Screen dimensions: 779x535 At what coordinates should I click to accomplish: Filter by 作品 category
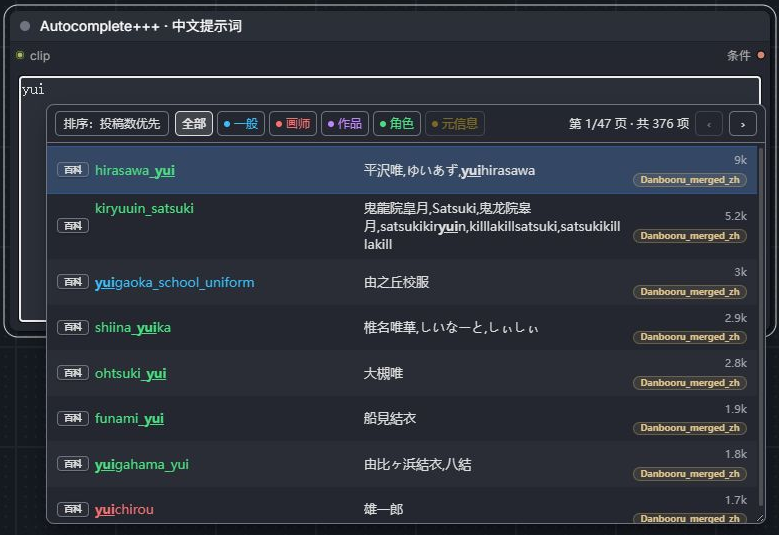[x=345, y=124]
